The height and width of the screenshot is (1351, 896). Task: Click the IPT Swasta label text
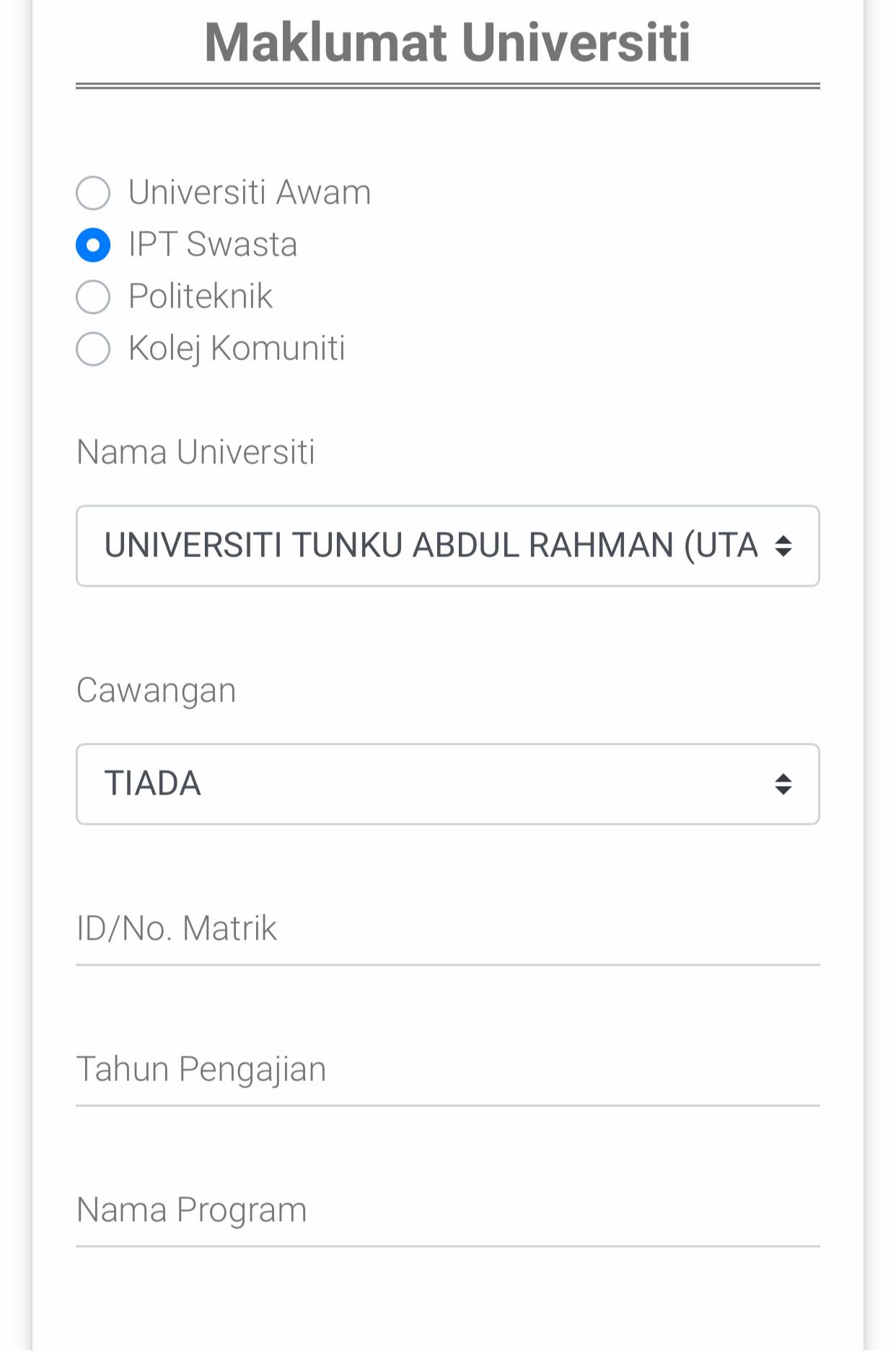(x=213, y=245)
